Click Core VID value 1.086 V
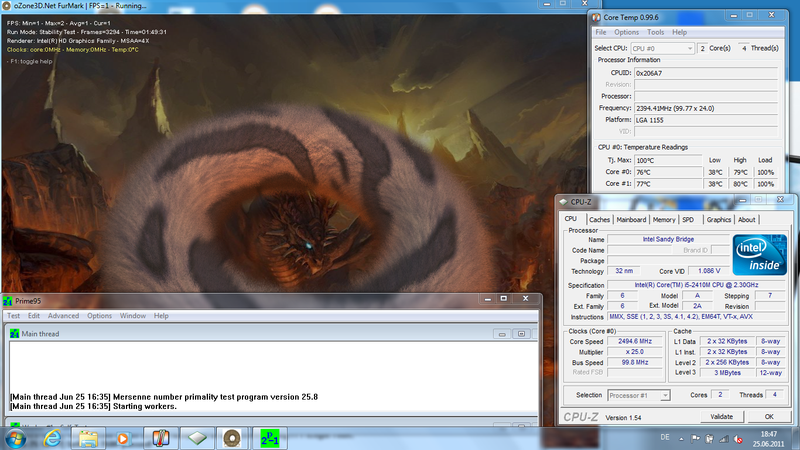 (709, 271)
